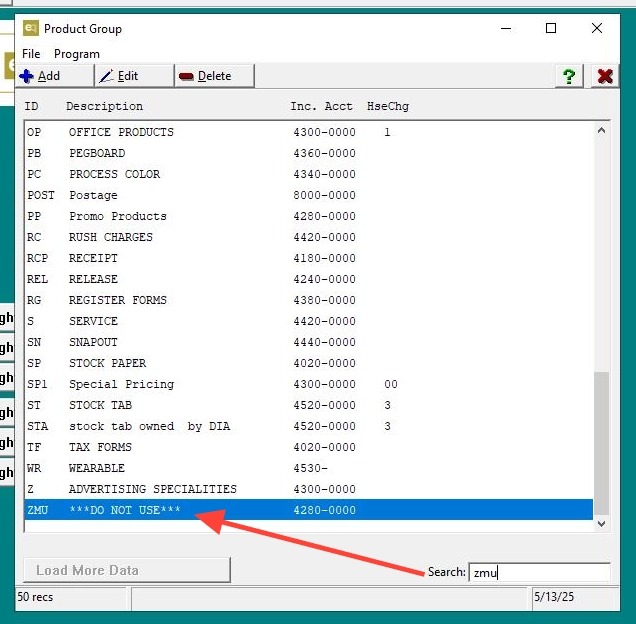Viewport: 636px width, 624px height.
Task: Select the STA stock tab owned by DIA row
Action: click(308, 426)
